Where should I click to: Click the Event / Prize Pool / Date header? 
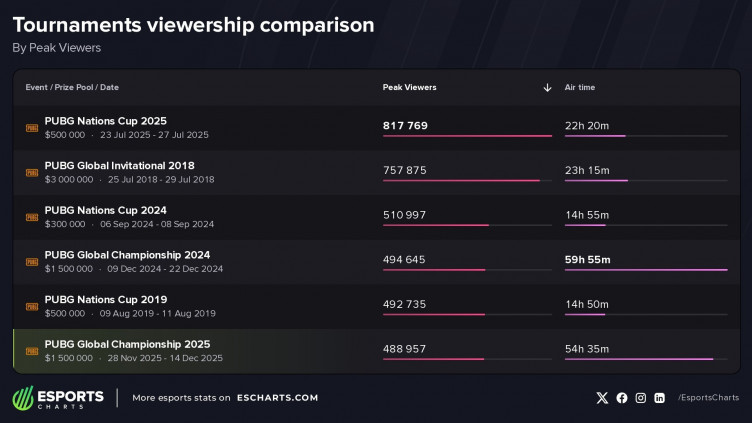(x=72, y=88)
